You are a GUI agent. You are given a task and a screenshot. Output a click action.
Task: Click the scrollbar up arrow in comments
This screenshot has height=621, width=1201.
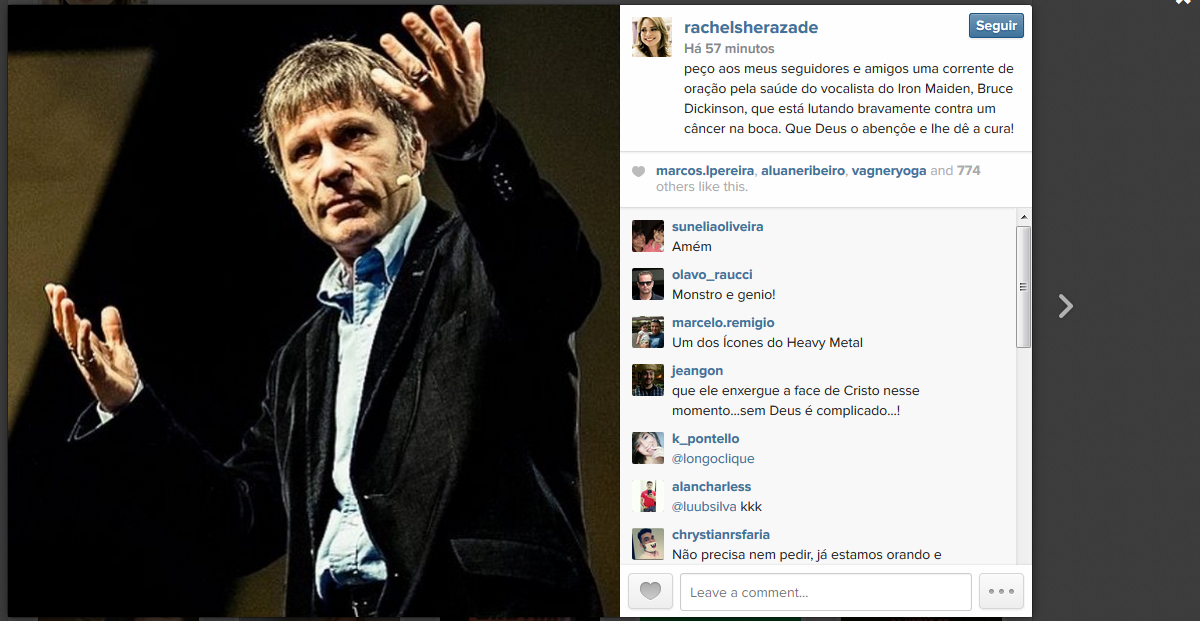1023,216
